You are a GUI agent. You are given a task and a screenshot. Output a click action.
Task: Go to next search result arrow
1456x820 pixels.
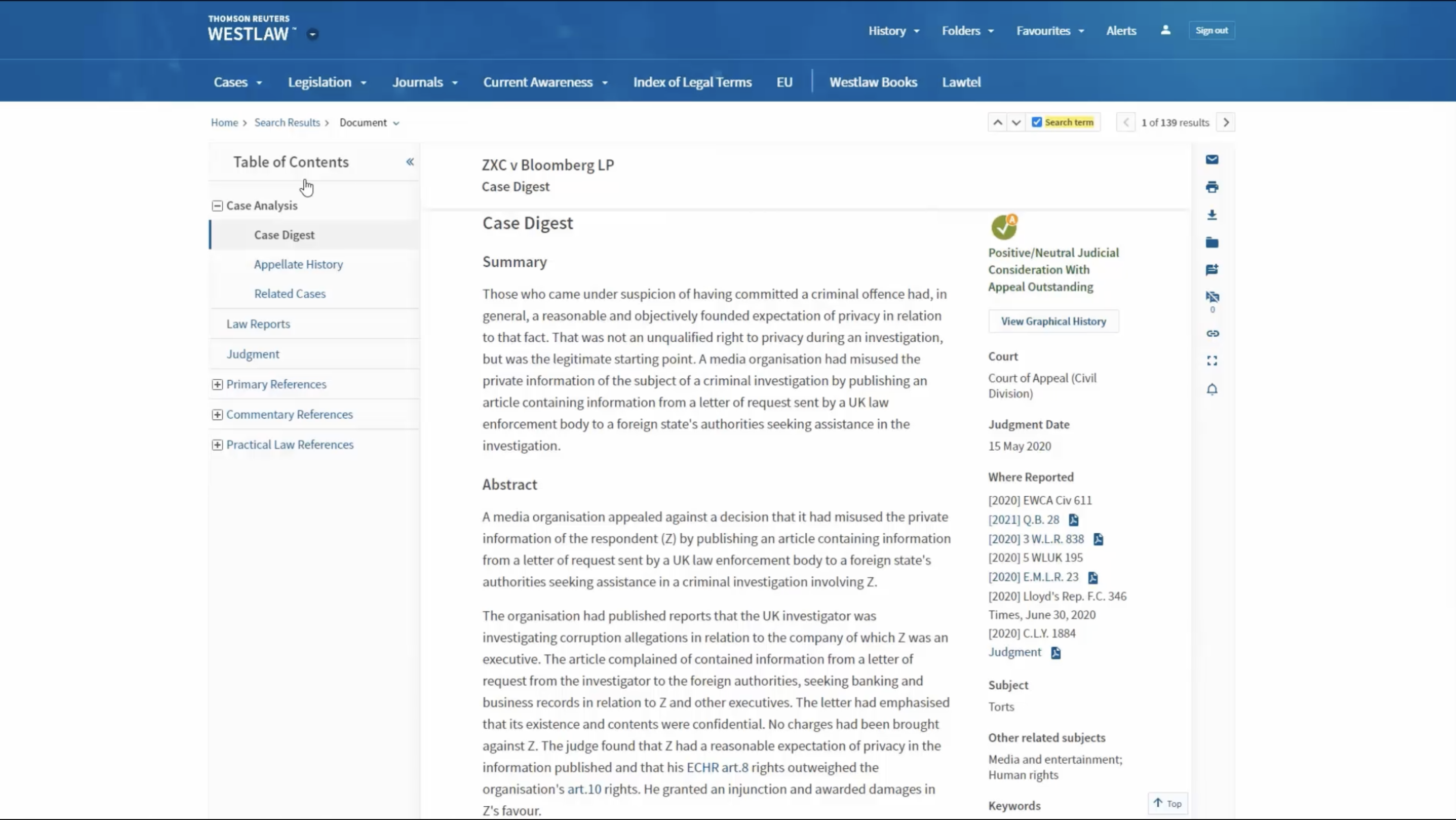point(1225,123)
